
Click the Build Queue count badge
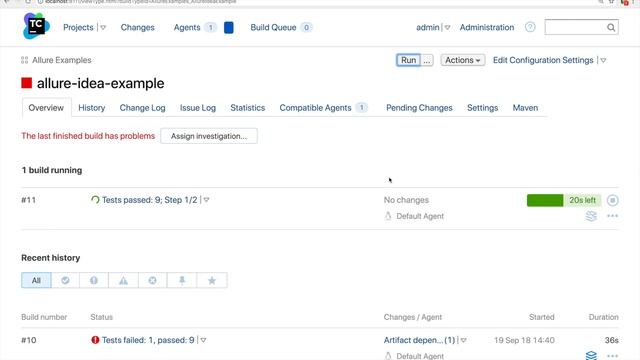pos(306,27)
